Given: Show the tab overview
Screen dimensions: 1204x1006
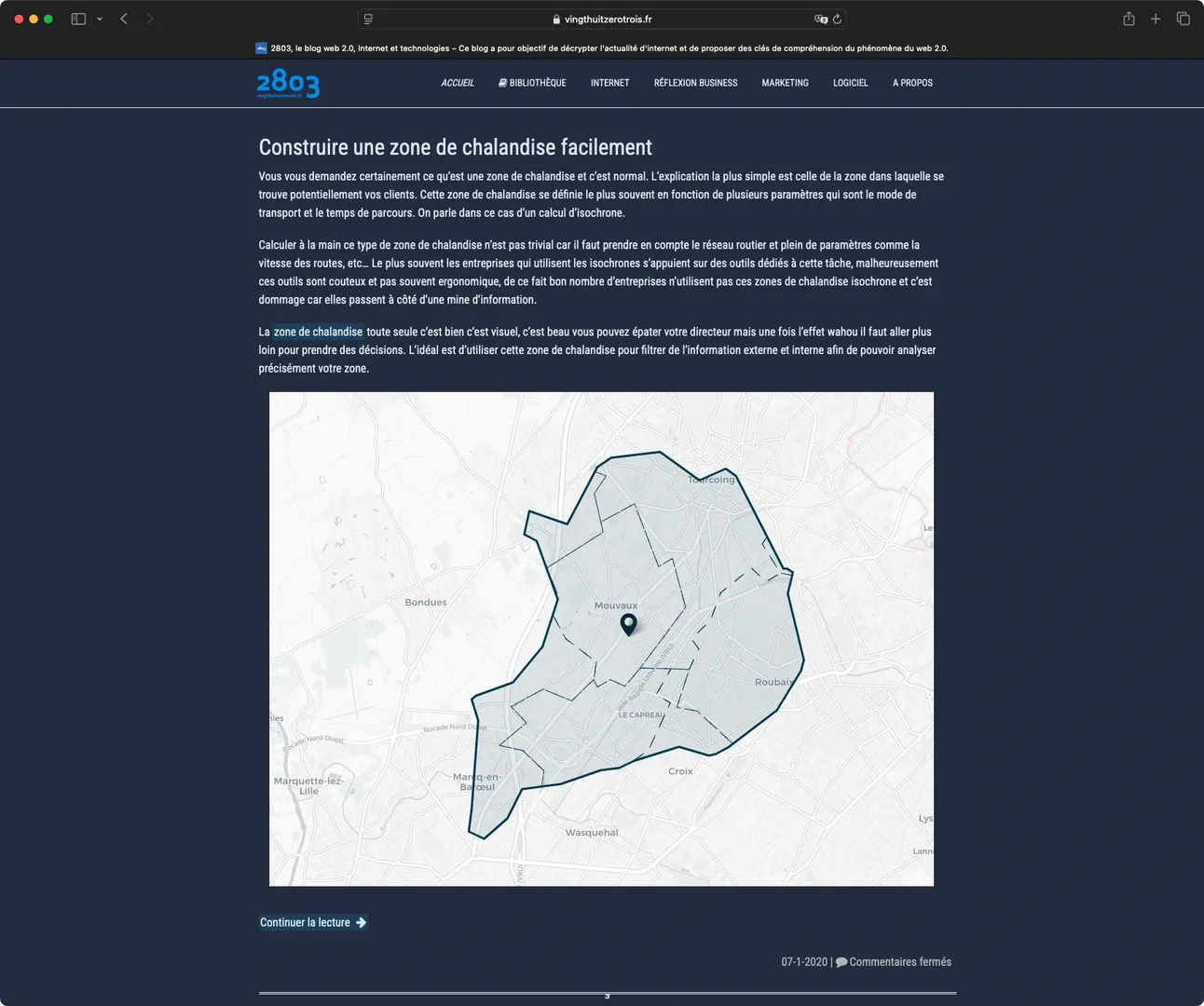Looking at the screenshot, I should [x=1183, y=19].
